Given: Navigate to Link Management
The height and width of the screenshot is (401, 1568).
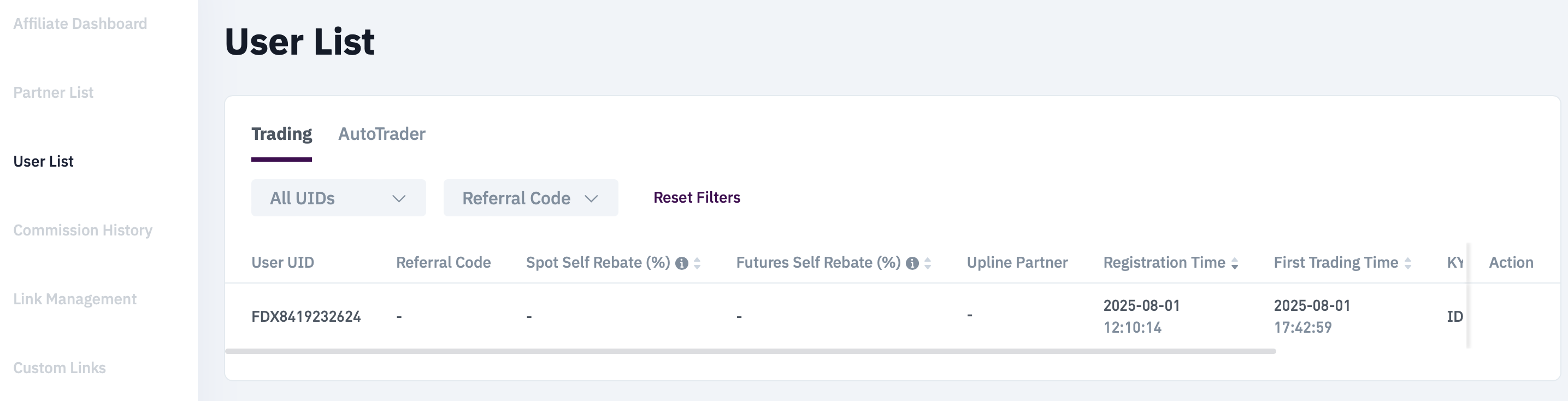Looking at the screenshot, I should click(75, 299).
